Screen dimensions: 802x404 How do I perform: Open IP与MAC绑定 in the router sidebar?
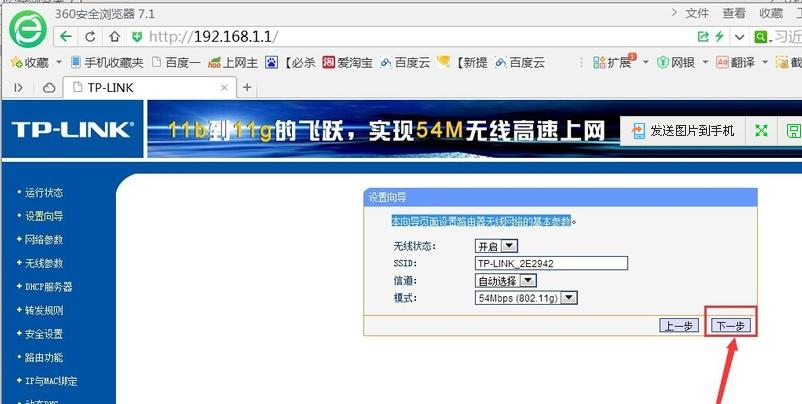click(51, 381)
